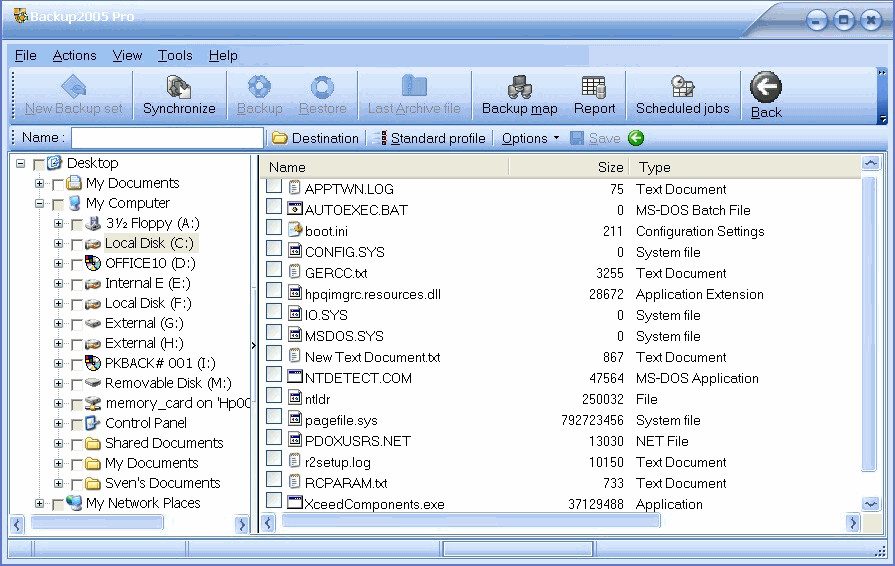Click the Back arrow icon
Viewport: 895px width, 566px height.
[766, 87]
